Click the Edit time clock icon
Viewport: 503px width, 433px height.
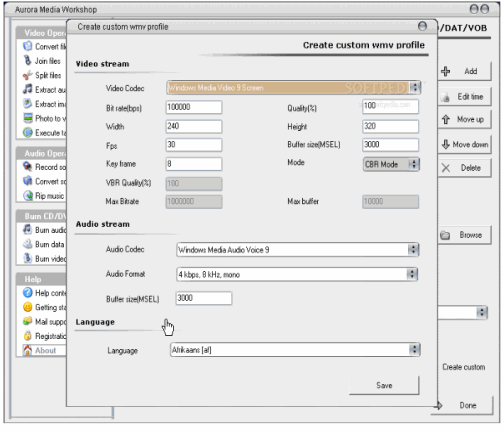tap(445, 97)
